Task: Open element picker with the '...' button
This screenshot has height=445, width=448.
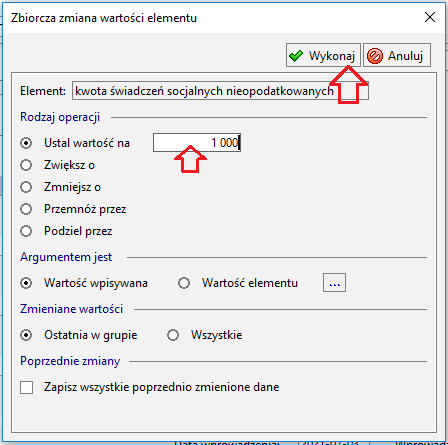Action: [x=334, y=283]
